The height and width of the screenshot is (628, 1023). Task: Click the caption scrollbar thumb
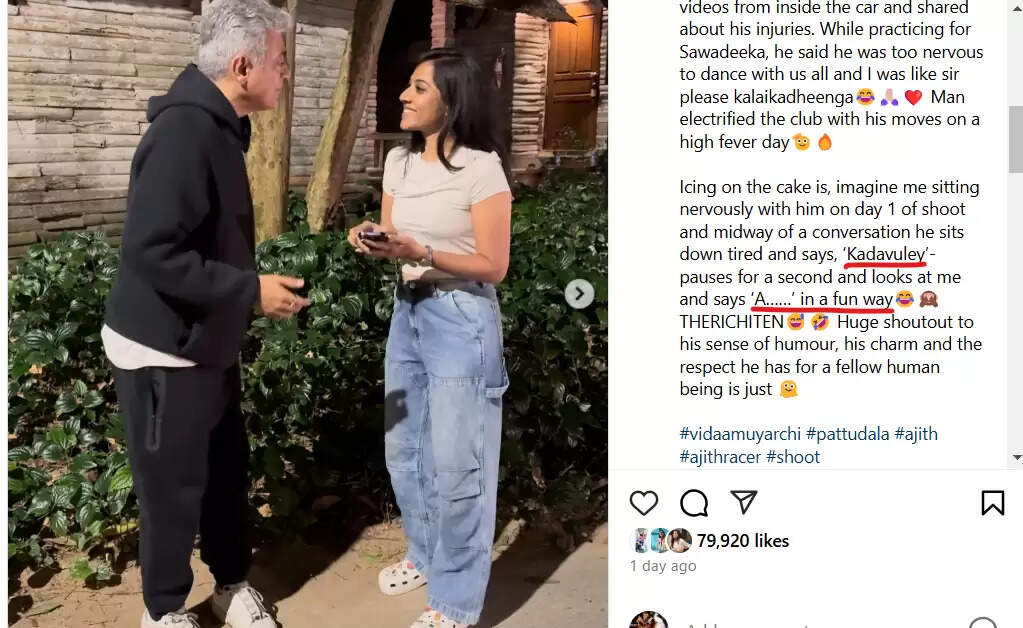pyautogui.click(x=1016, y=139)
